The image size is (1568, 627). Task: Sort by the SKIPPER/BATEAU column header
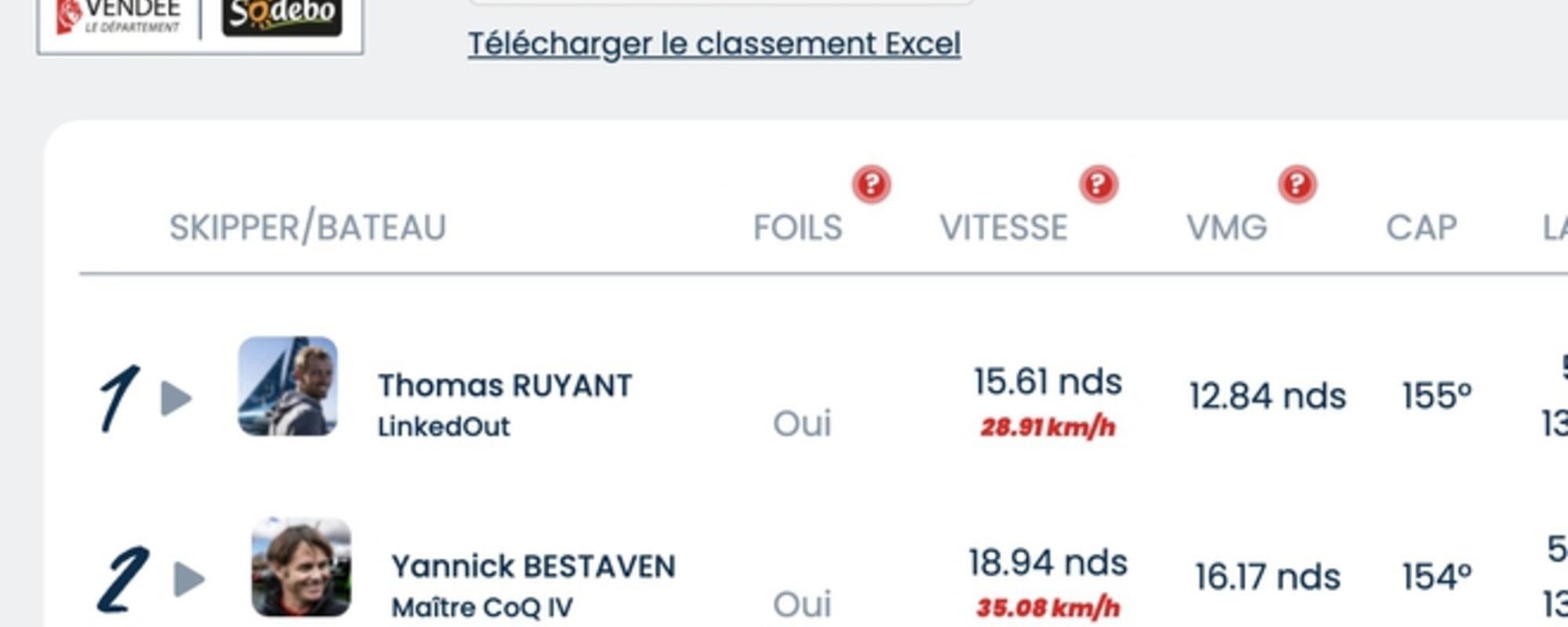click(x=308, y=227)
